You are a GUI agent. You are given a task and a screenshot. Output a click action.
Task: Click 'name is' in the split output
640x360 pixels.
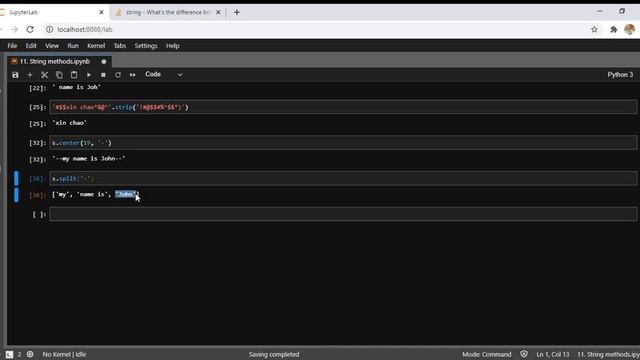coord(93,194)
